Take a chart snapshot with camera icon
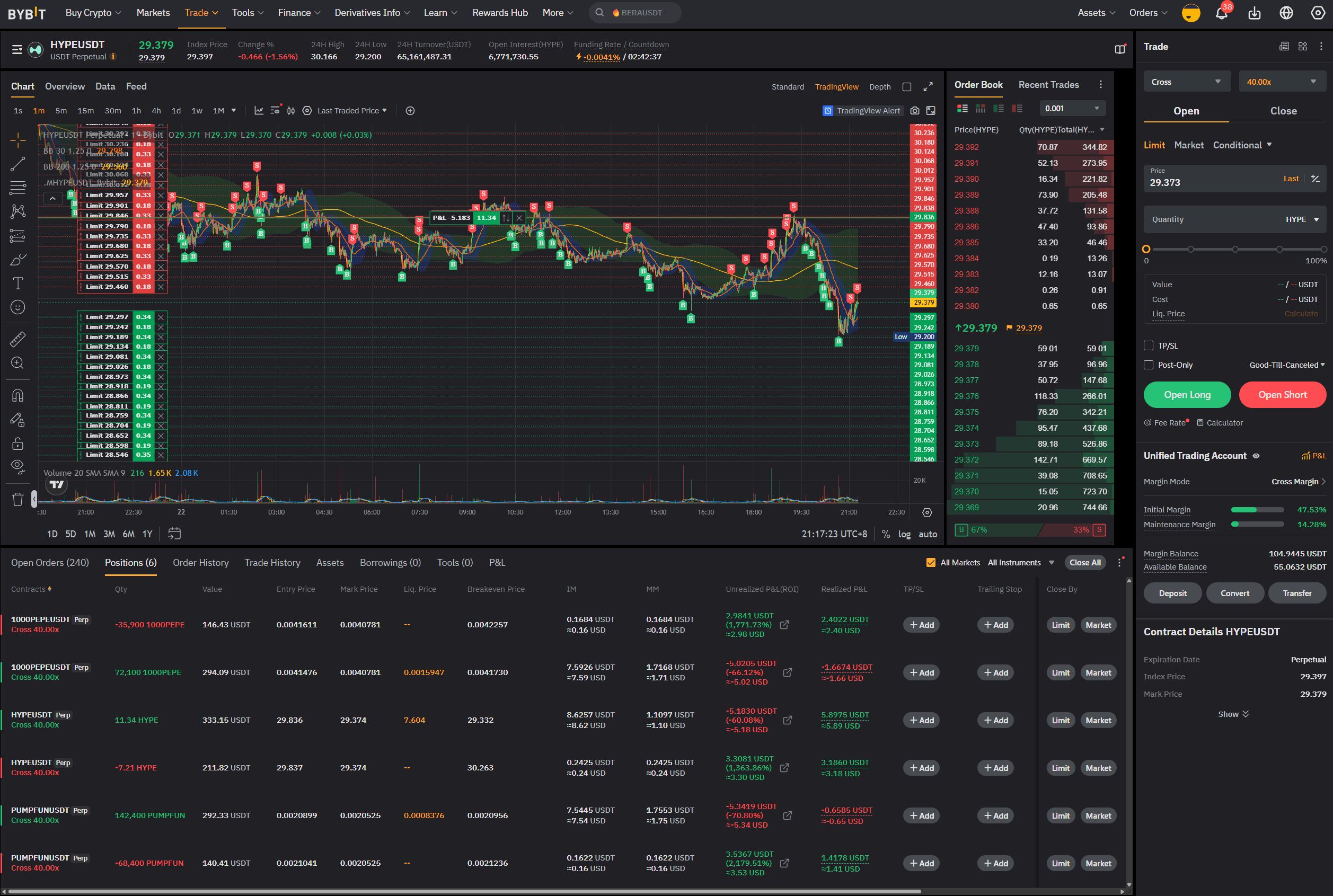 [x=915, y=110]
